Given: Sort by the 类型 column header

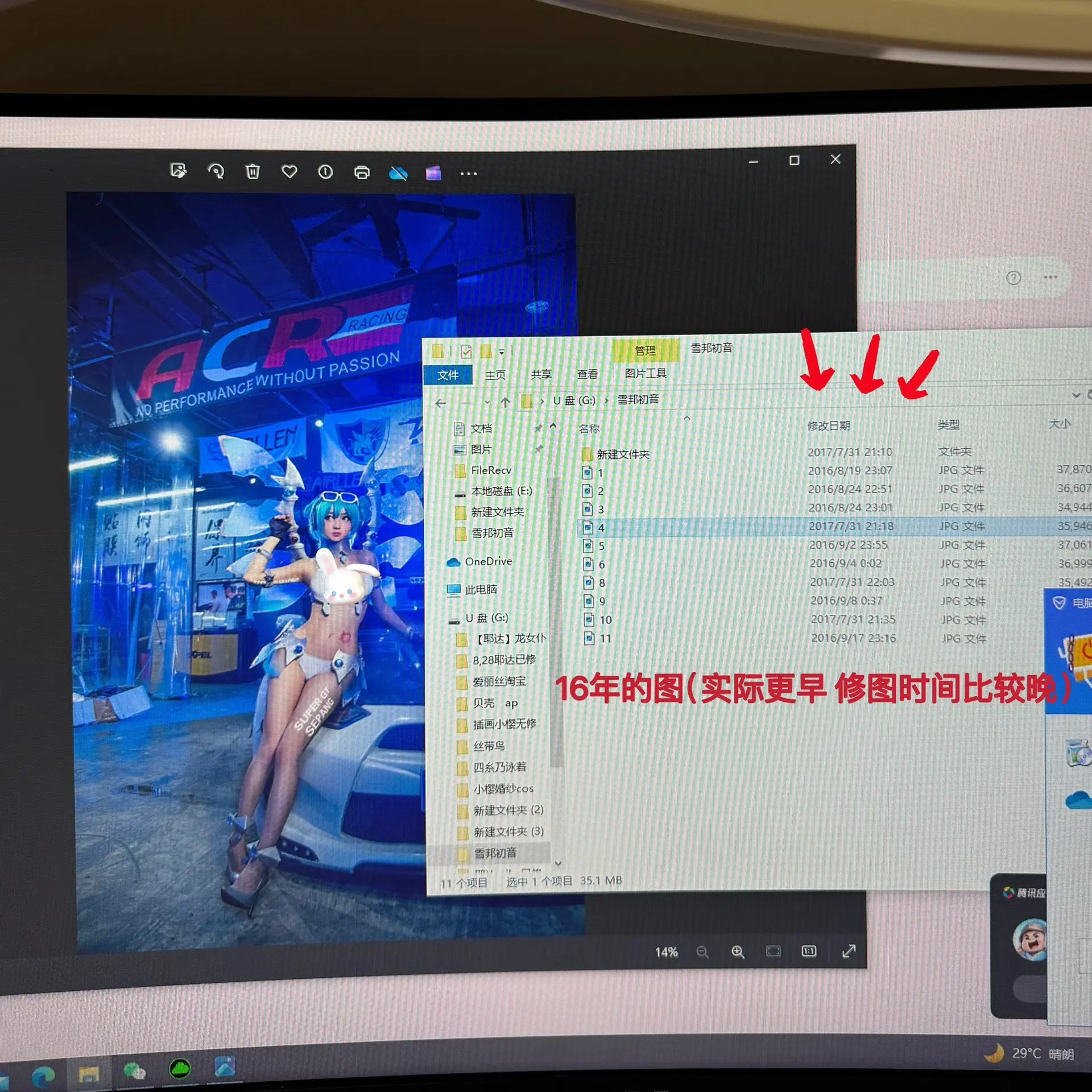Looking at the screenshot, I should pyautogui.click(x=948, y=425).
